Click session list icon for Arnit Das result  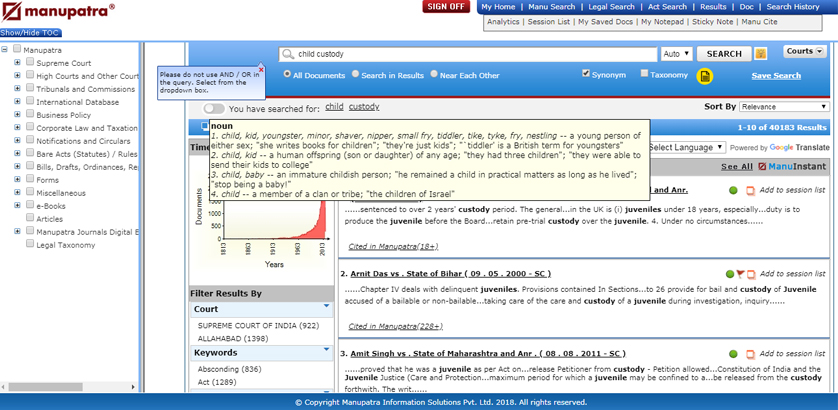(x=751, y=275)
